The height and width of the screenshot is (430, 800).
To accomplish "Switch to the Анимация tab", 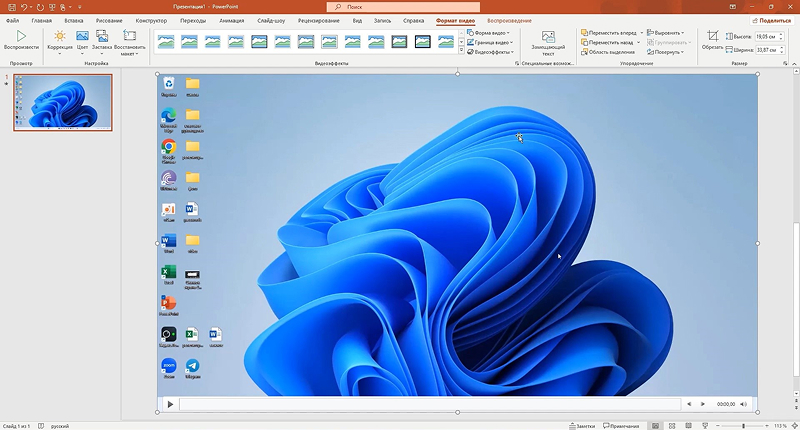I will pos(232,21).
